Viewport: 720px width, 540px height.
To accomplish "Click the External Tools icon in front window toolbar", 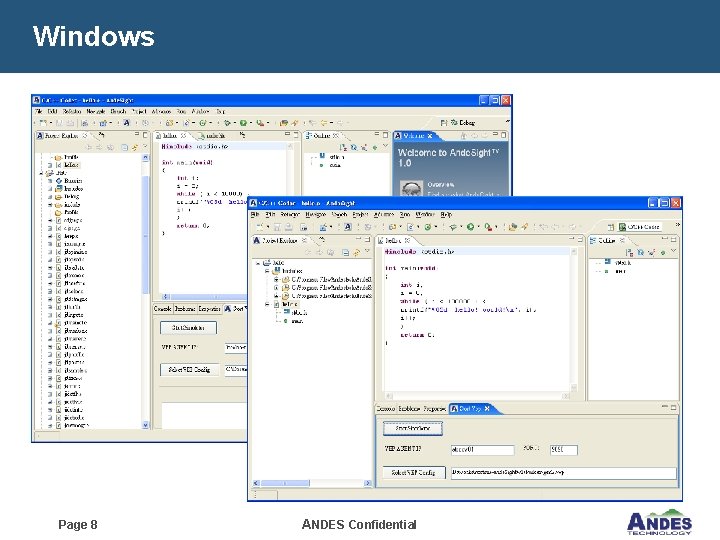I will pos(488,227).
